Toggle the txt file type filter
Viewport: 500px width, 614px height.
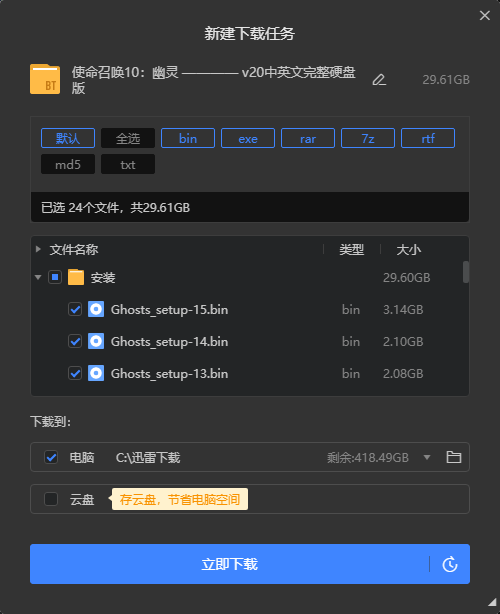coord(128,164)
